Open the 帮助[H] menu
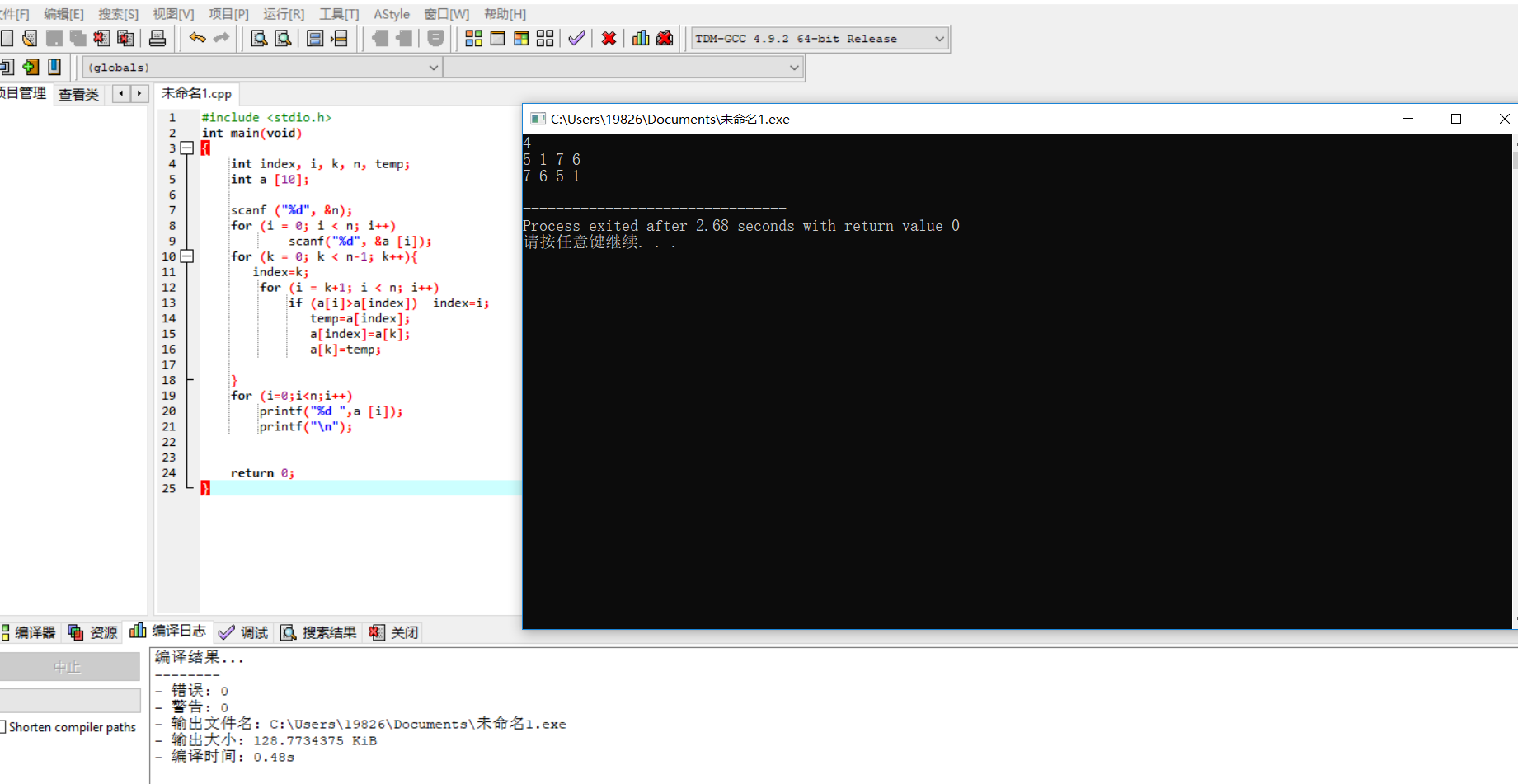The width and height of the screenshot is (1518, 784). point(505,14)
